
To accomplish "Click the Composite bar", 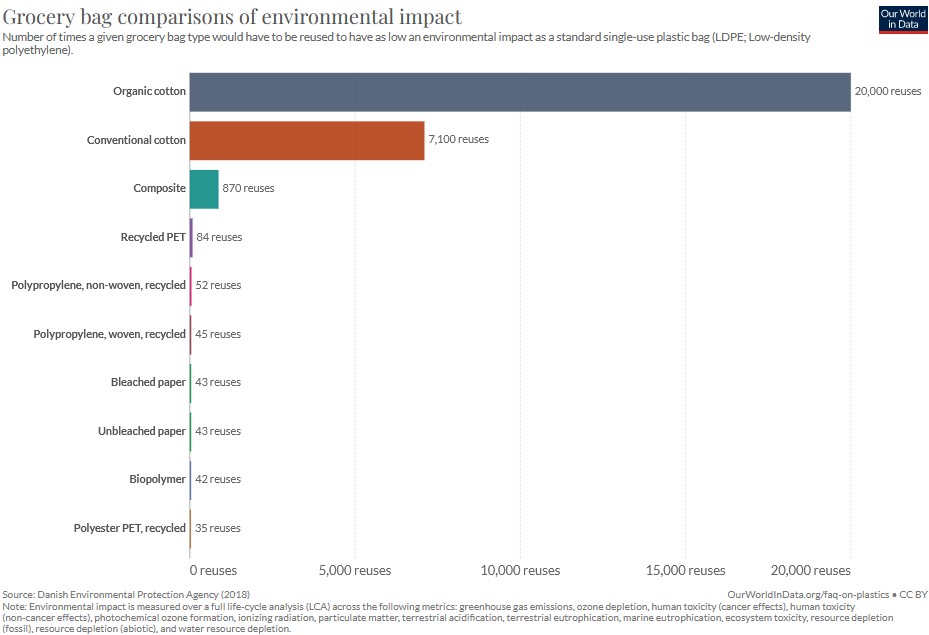I will (x=205, y=187).
